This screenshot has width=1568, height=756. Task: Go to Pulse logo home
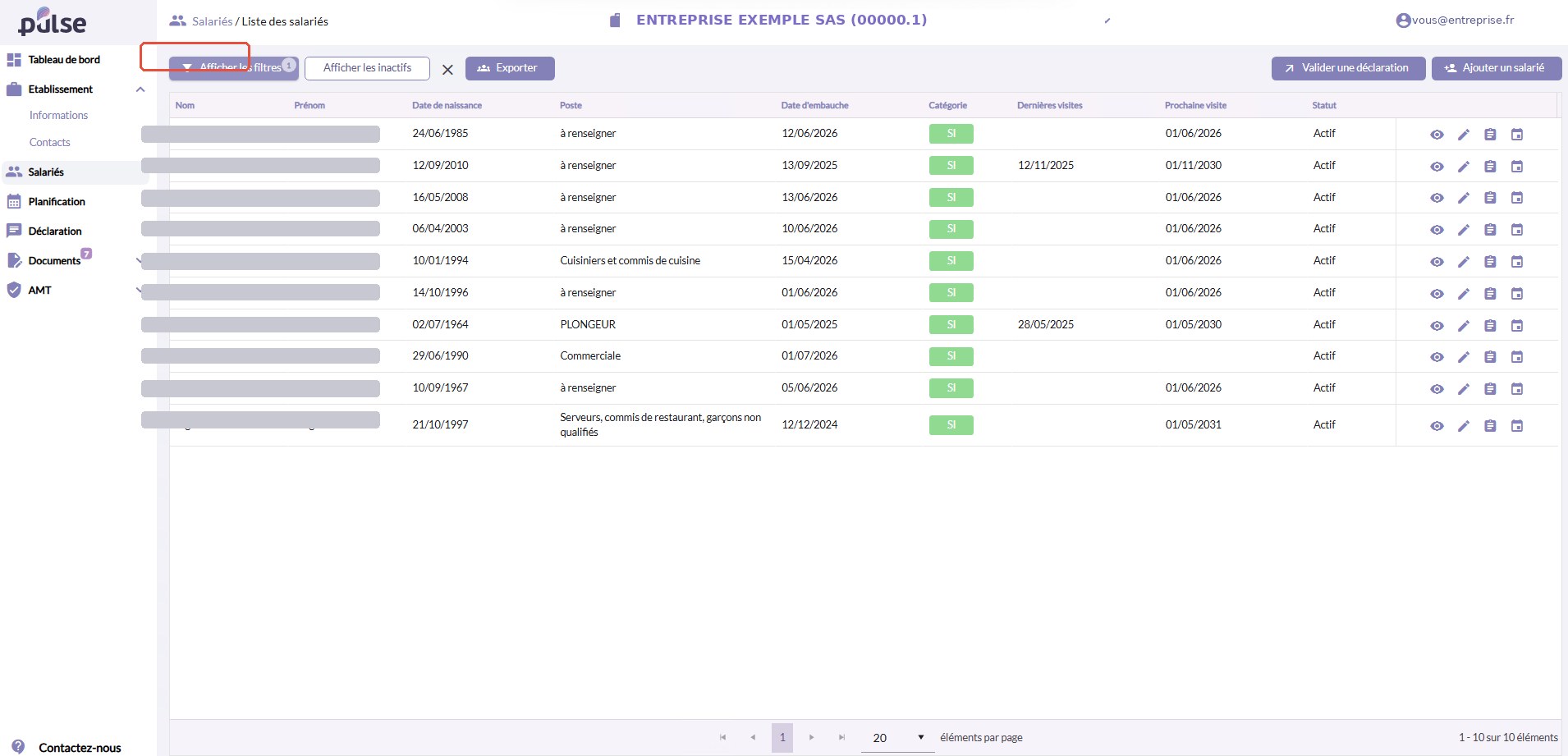click(x=53, y=22)
